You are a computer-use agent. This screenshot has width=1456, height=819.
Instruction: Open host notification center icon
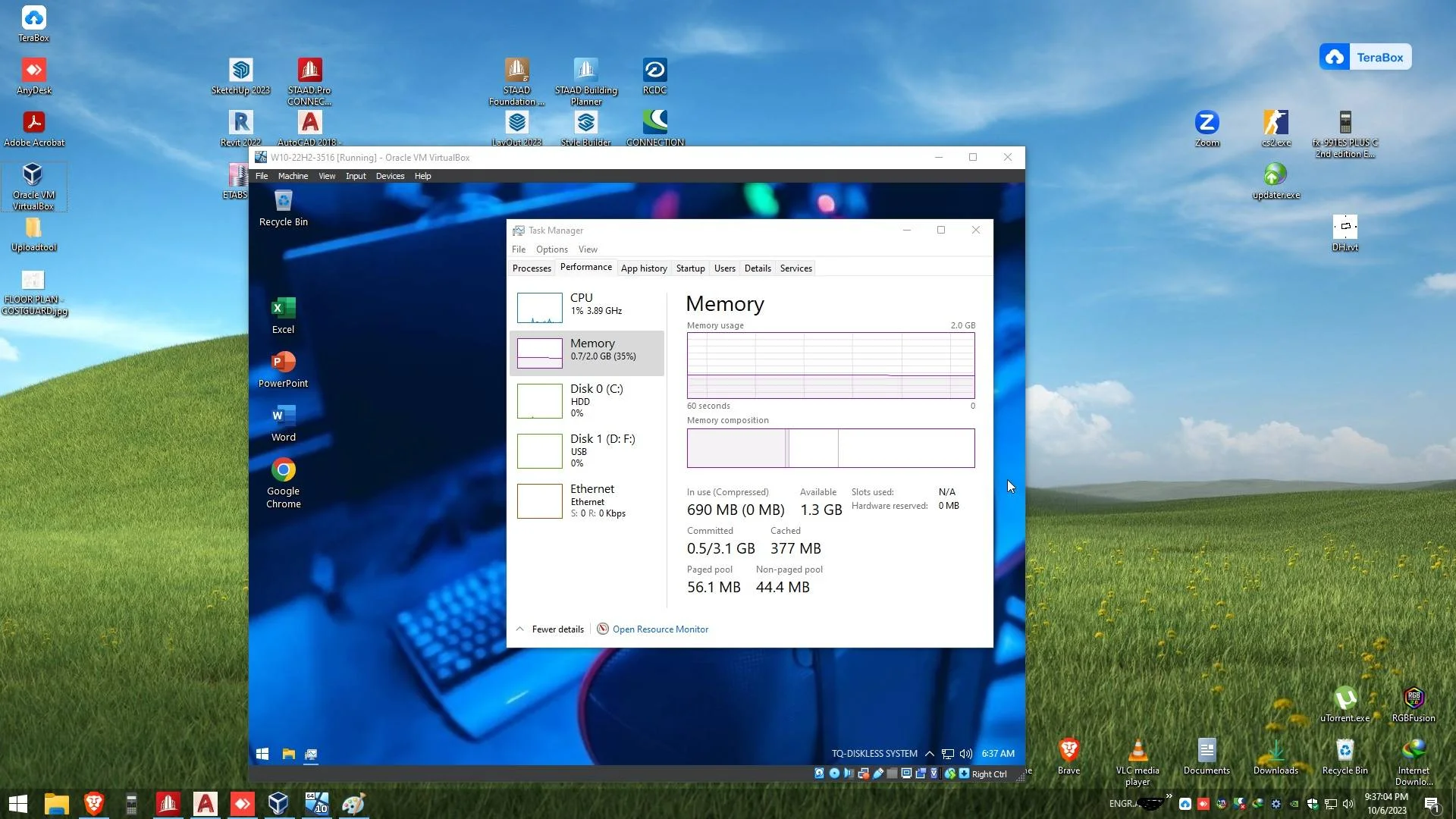1432,804
